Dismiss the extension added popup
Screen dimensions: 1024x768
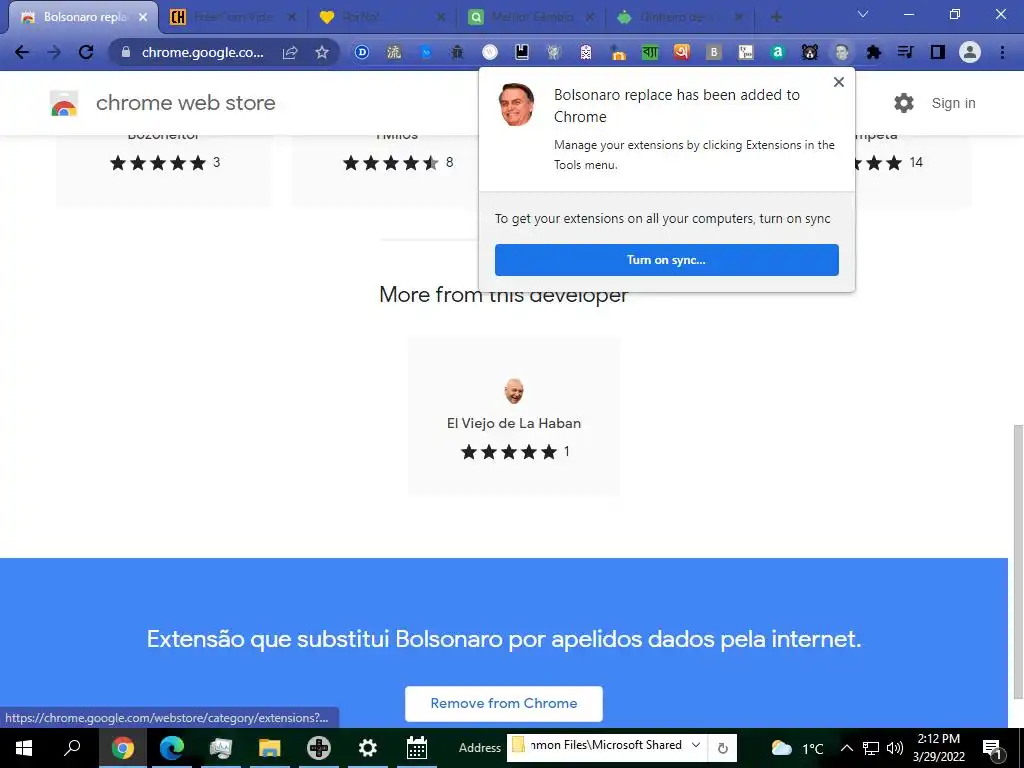click(x=839, y=82)
